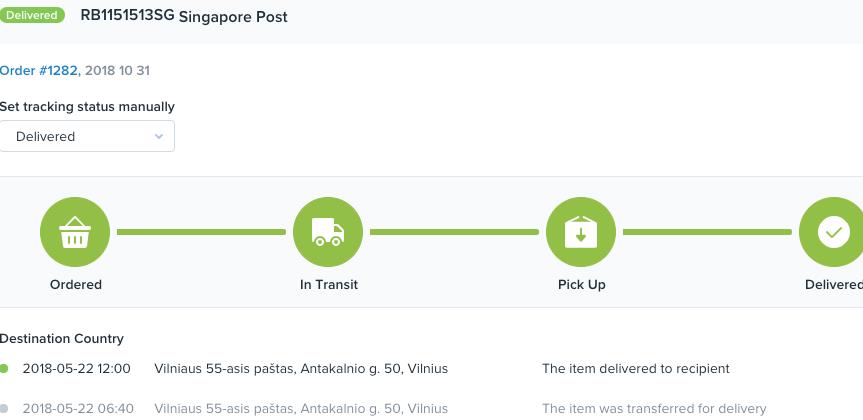
Task: Click "The item was transferred for delivery" entry
Action: 654,409
